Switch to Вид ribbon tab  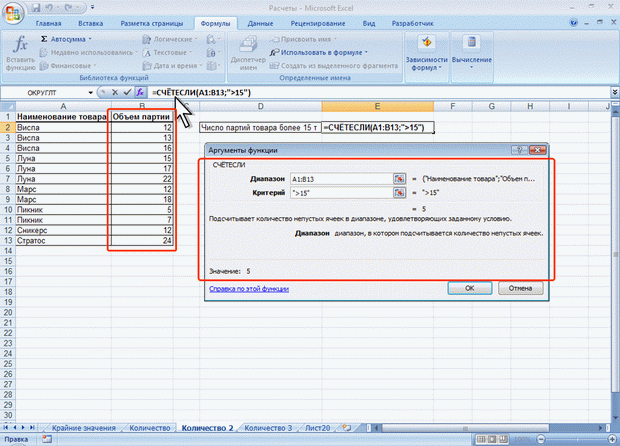(x=369, y=24)
